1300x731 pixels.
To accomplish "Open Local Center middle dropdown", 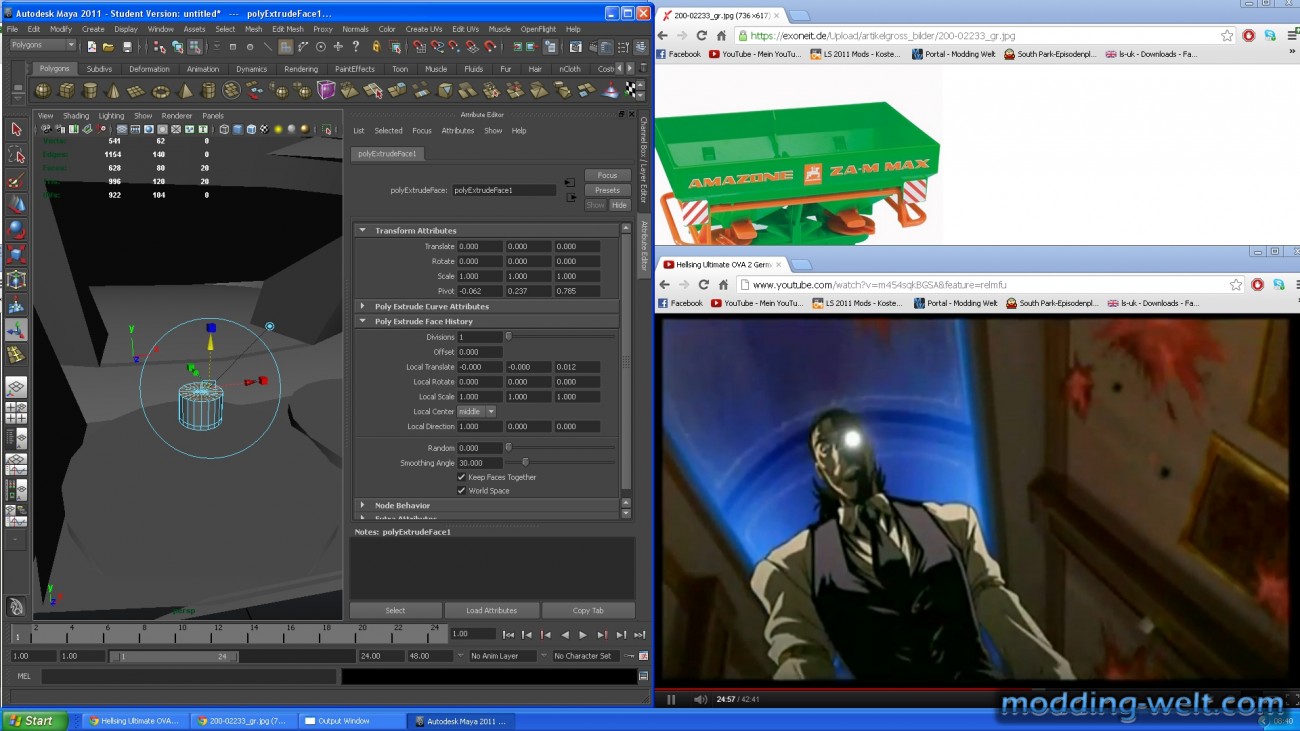I will tap(477, 411).
